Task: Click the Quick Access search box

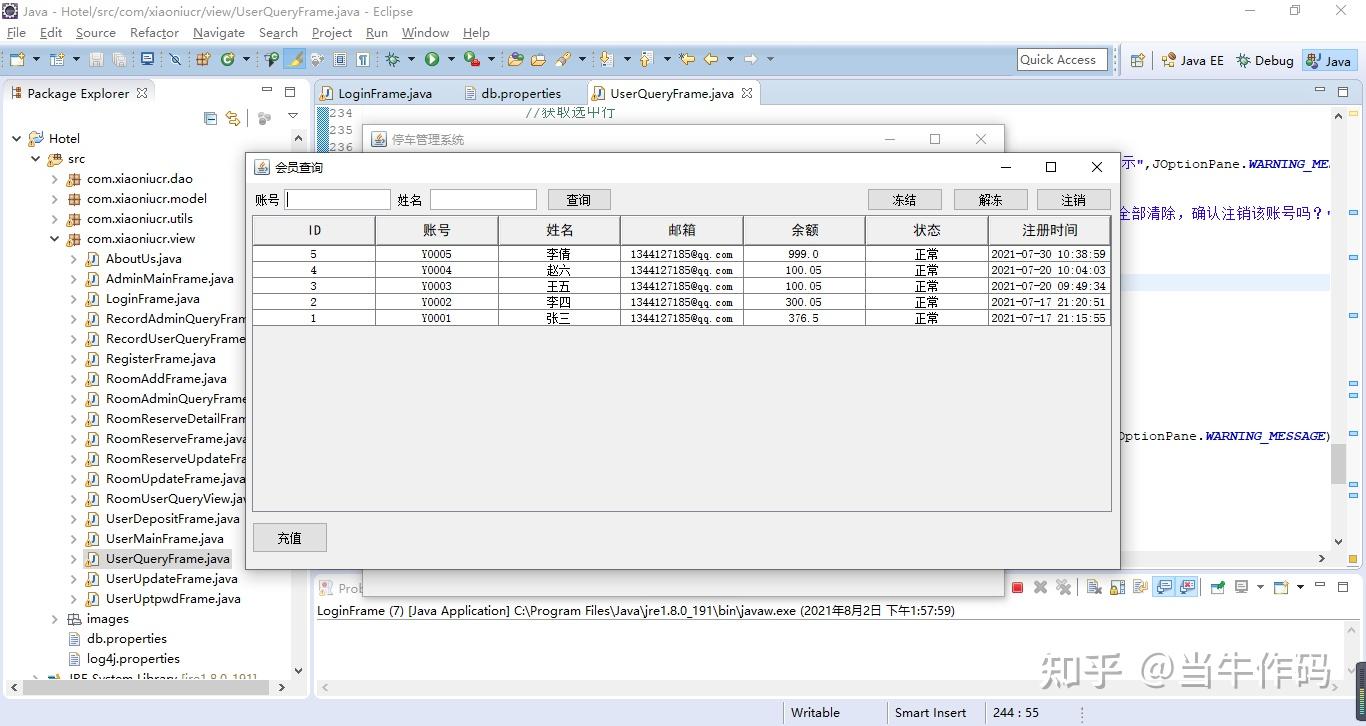Action: (1062, 60)
